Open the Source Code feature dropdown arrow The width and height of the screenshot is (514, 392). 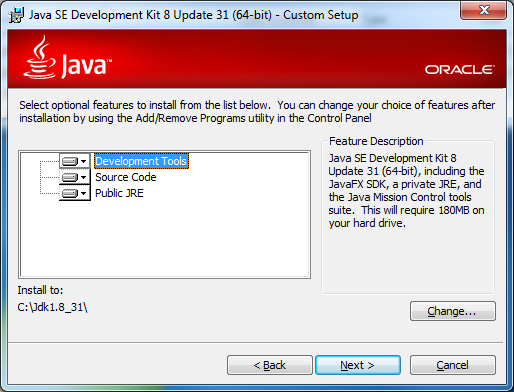pos(84,177)
